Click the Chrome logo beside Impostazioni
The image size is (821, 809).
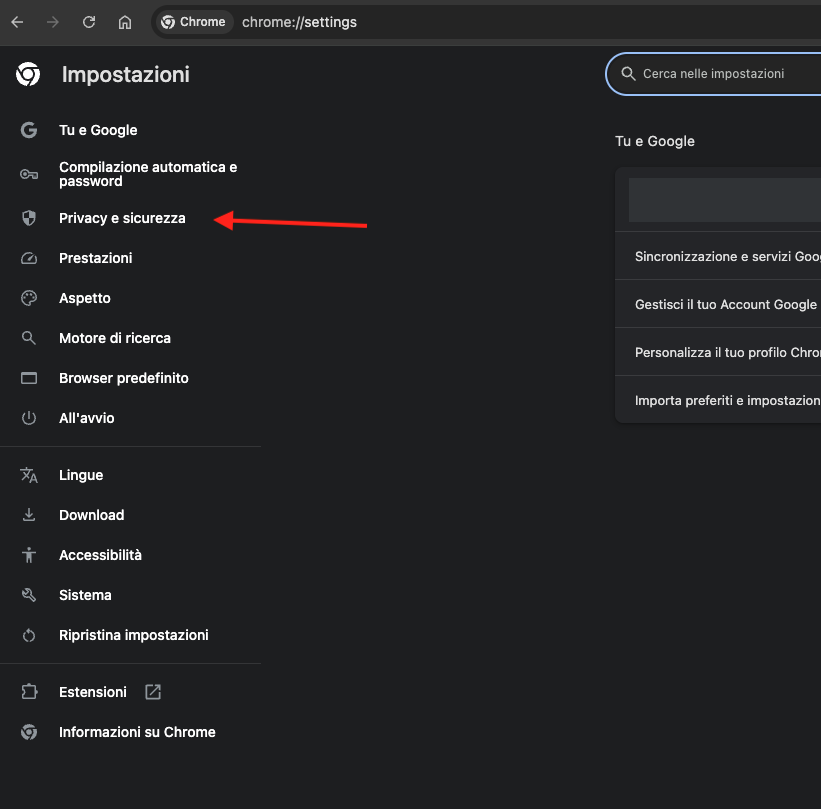click(x=28, y=74)
